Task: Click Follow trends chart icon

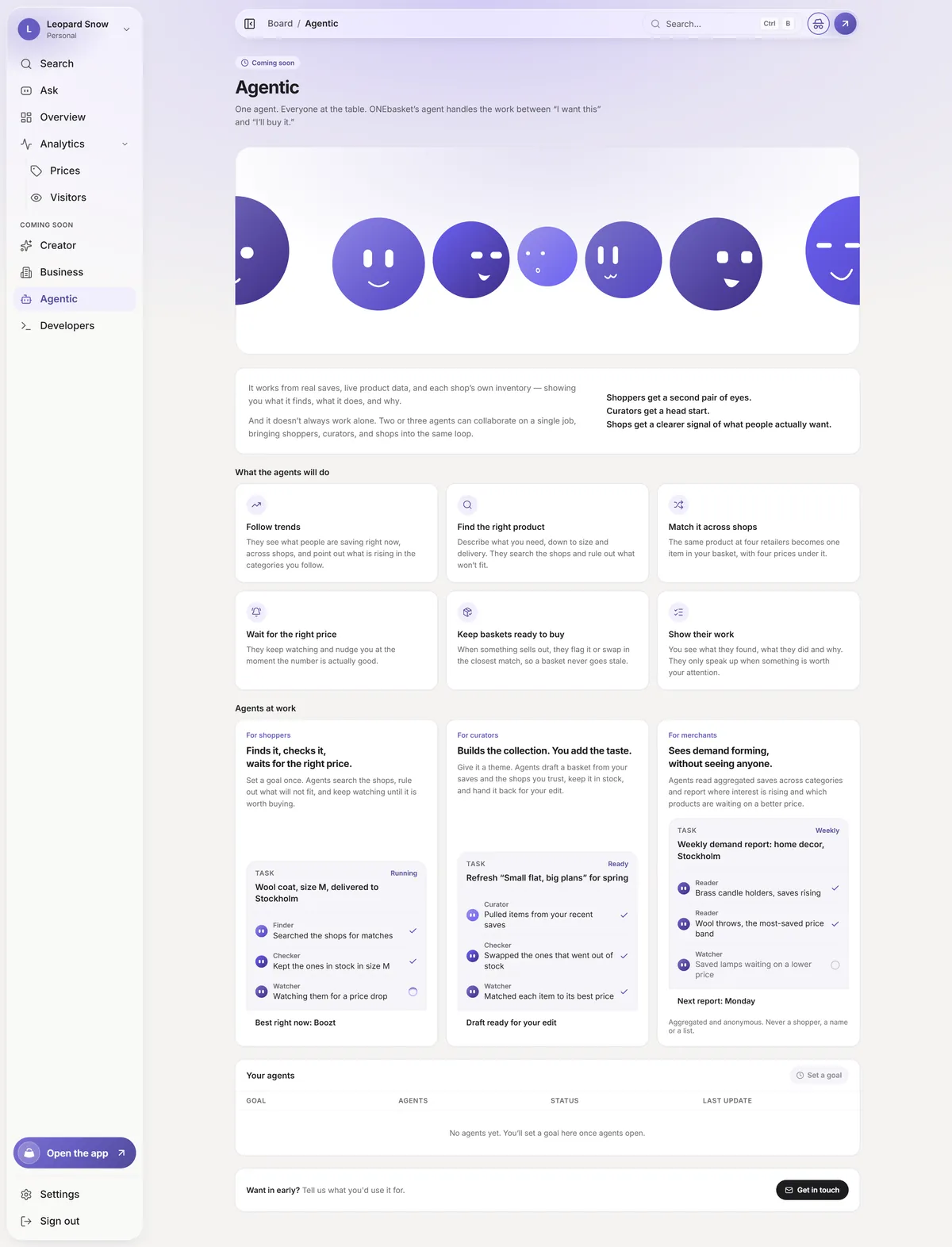Action: click(256, 505)
